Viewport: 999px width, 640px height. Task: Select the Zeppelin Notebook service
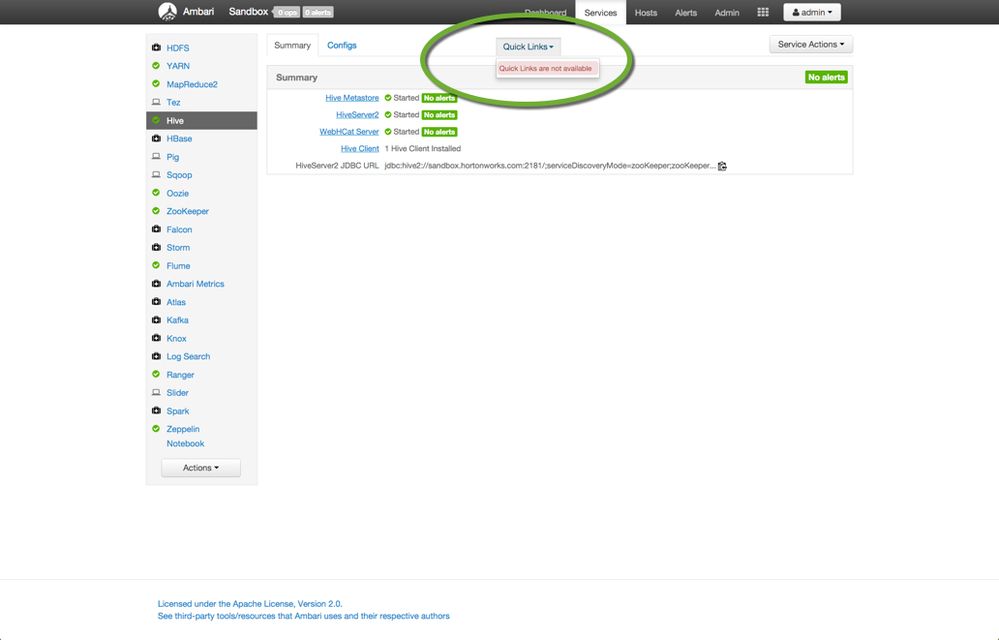coord(185,436)
